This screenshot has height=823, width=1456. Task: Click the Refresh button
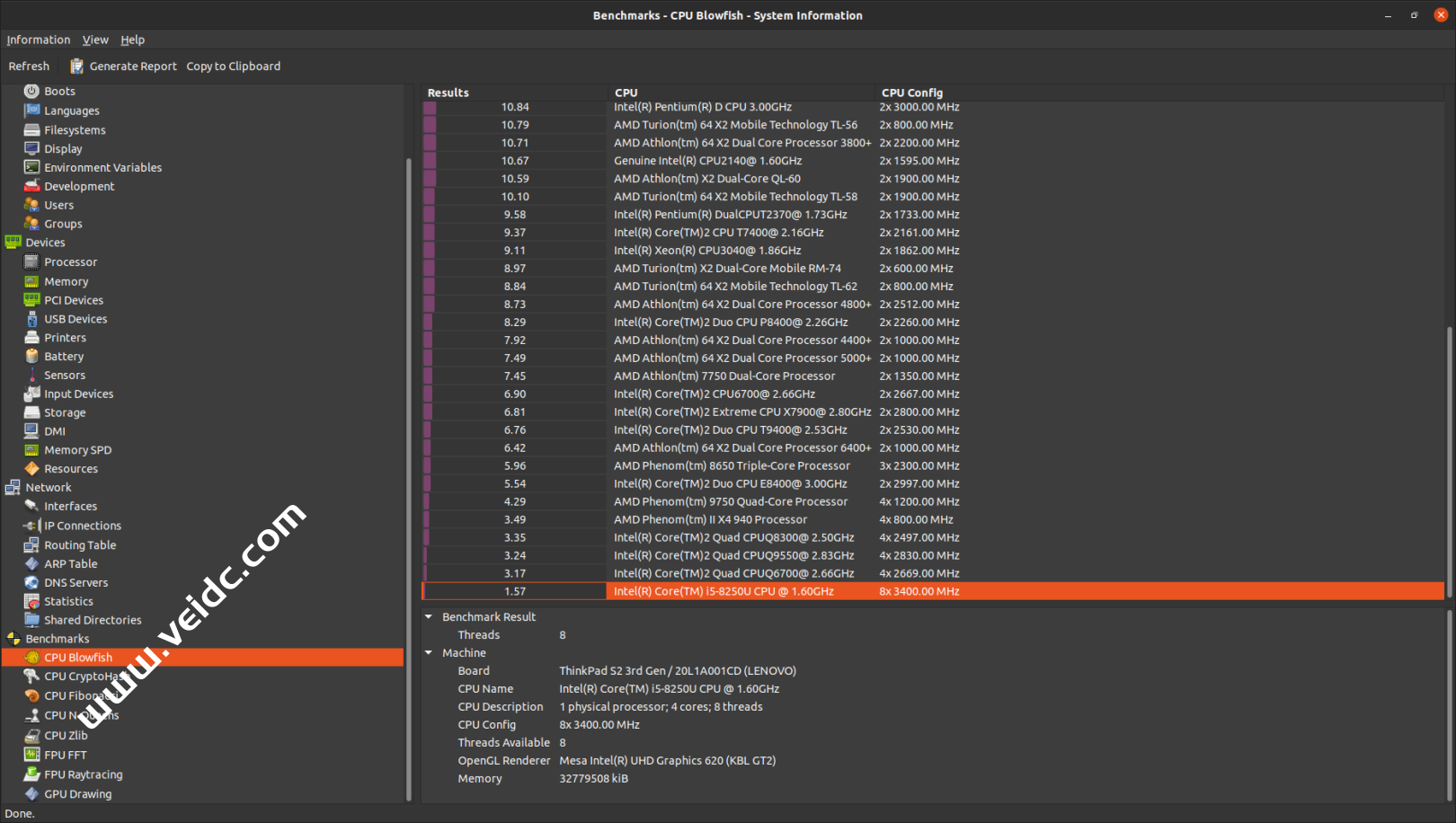coord(29,66)
